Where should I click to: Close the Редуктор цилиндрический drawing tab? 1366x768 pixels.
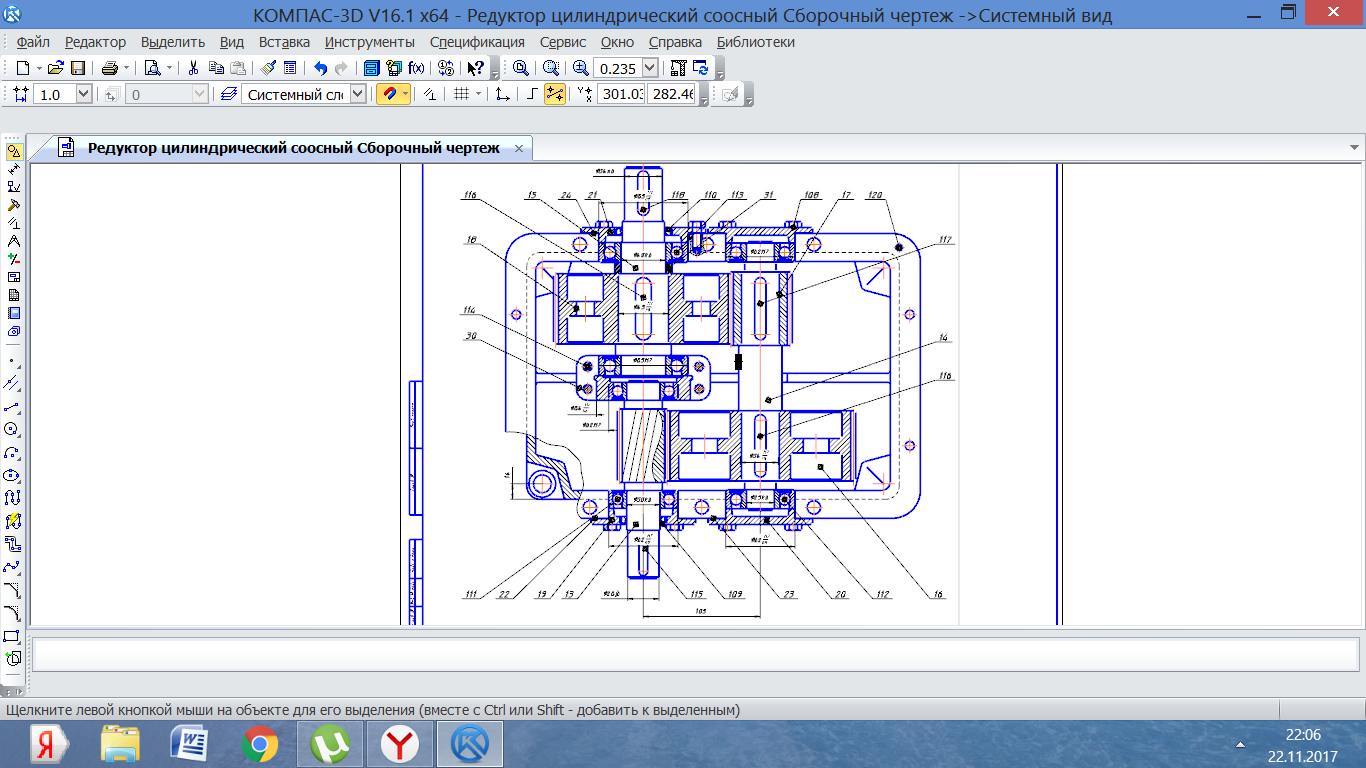pos(519,148)
